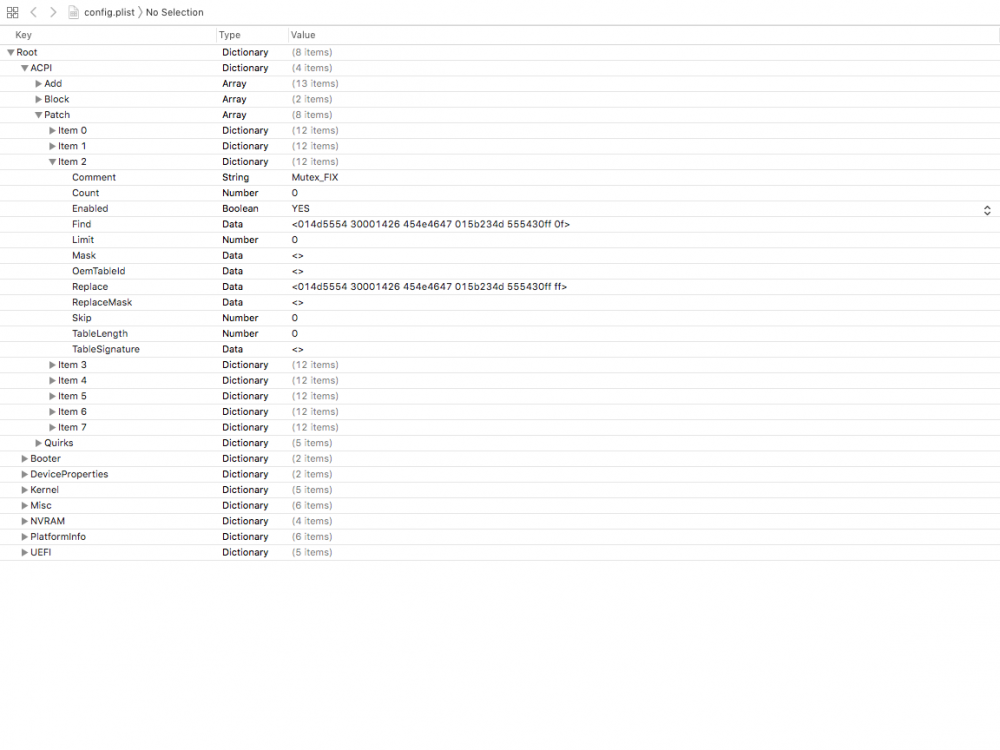Screen dimensions: 1000x750
Task: Select the TableLength key
Action: click(99, 334)
